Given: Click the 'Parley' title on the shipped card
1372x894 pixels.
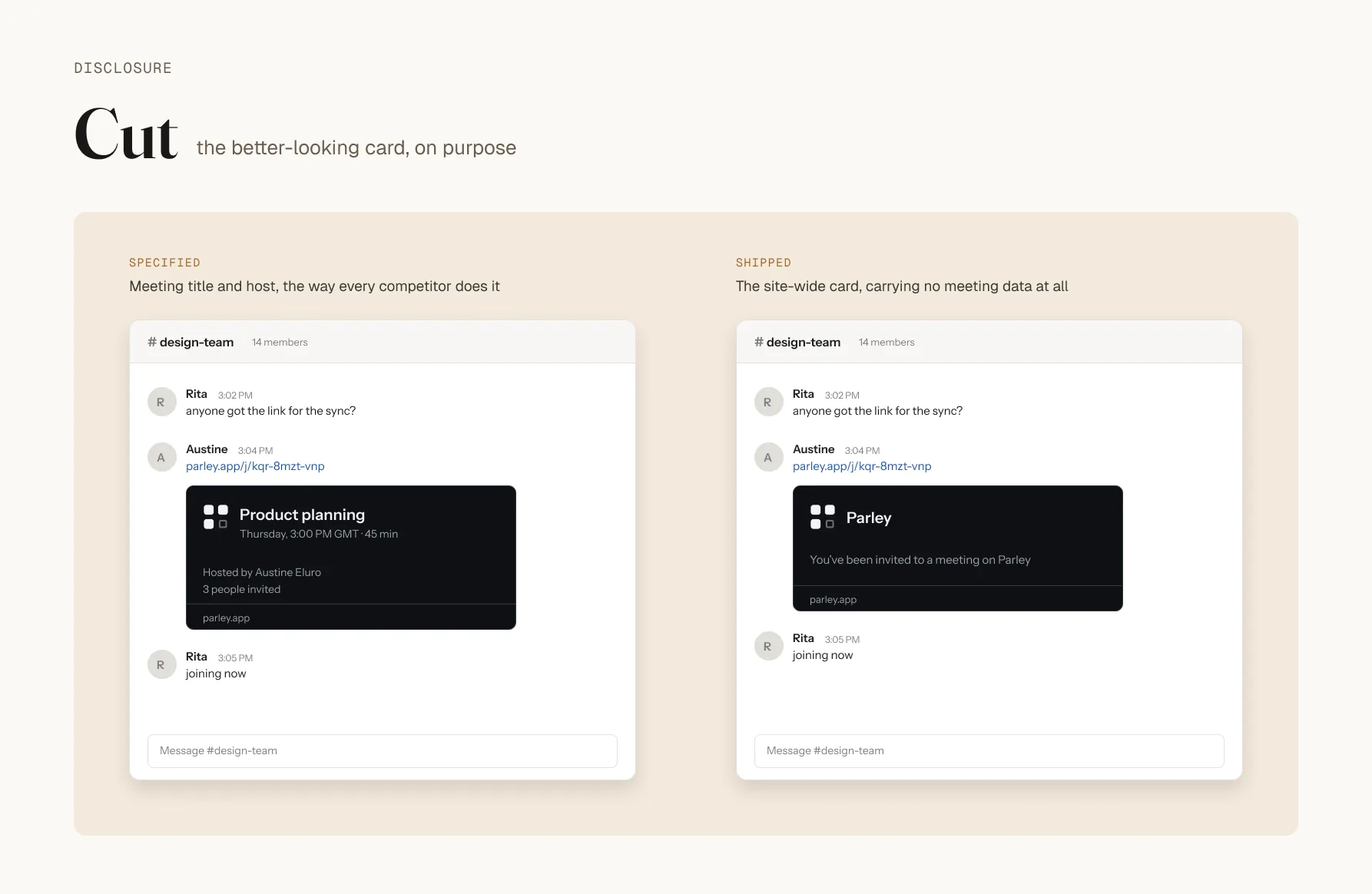Looking at the screenshot, I should 869,518.
